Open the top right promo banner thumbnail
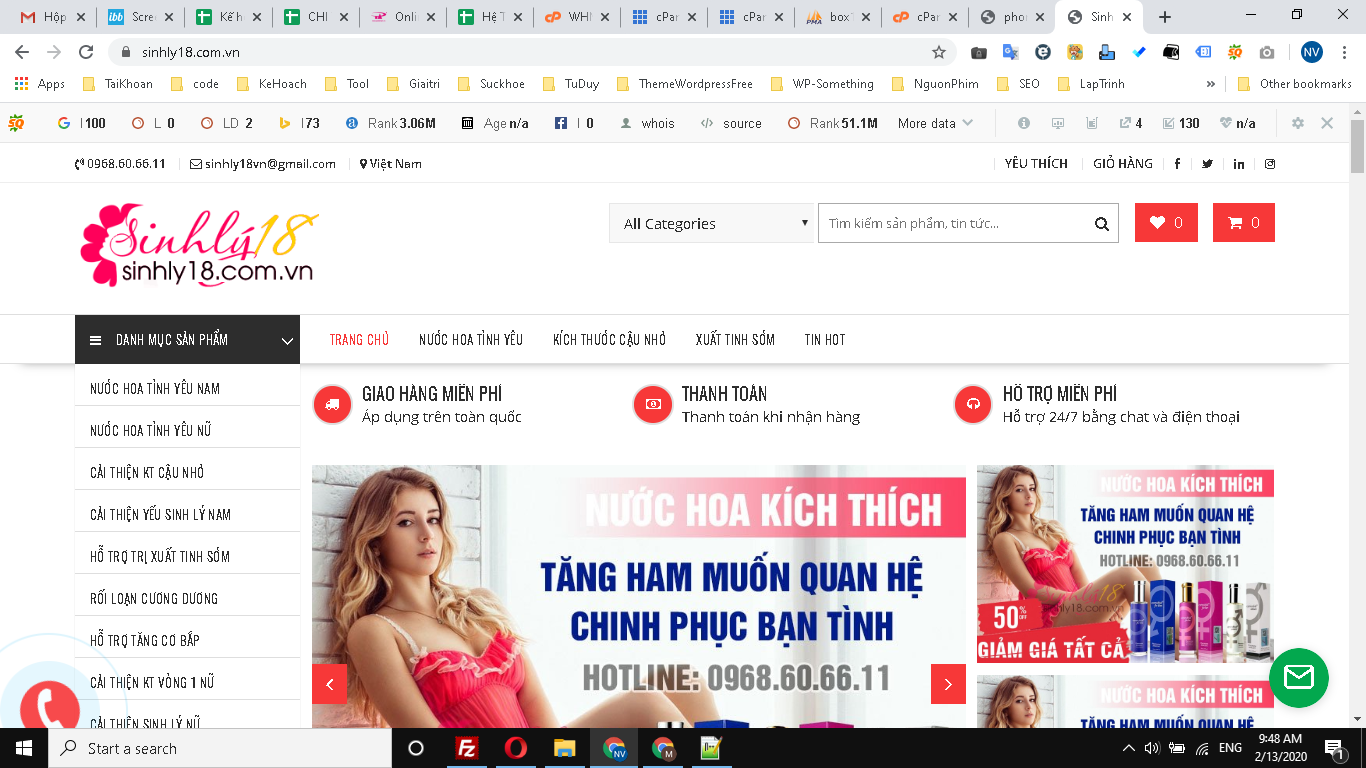Image resolution: width=1366 pixels, height=768 pixels. click(1125, 564)
